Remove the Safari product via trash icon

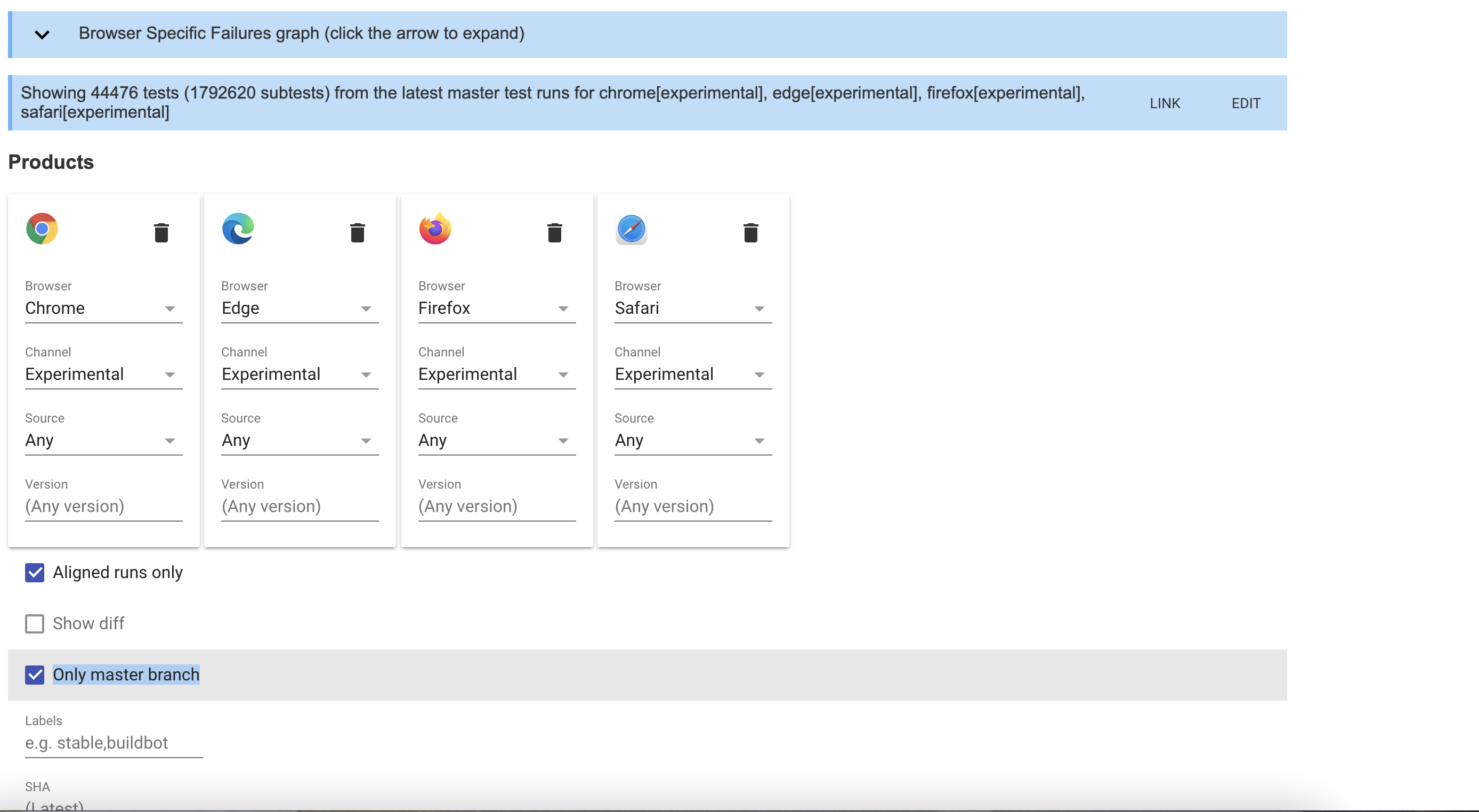point(751,233)
